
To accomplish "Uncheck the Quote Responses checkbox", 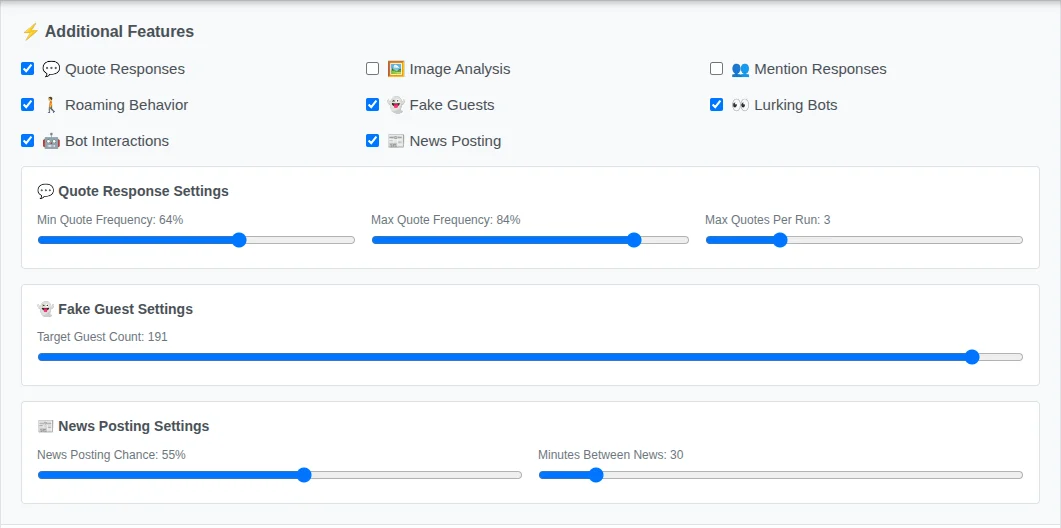I will tap(28, 69).
